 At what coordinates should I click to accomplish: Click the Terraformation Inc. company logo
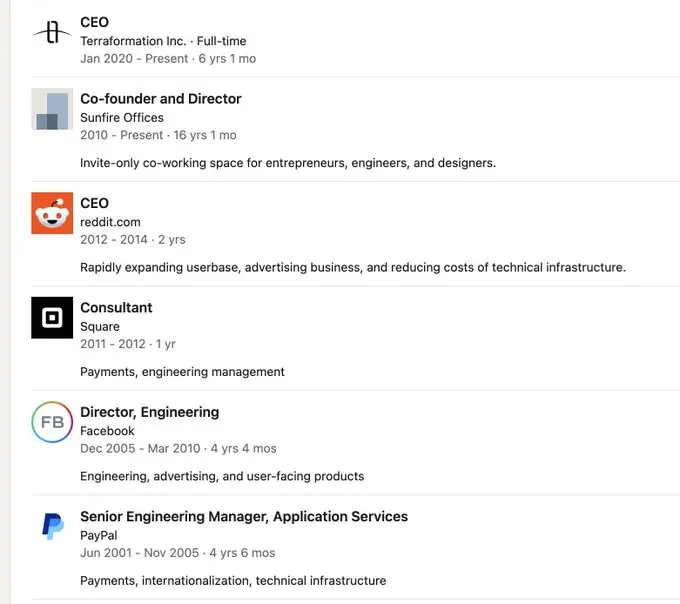click(52, 33)
